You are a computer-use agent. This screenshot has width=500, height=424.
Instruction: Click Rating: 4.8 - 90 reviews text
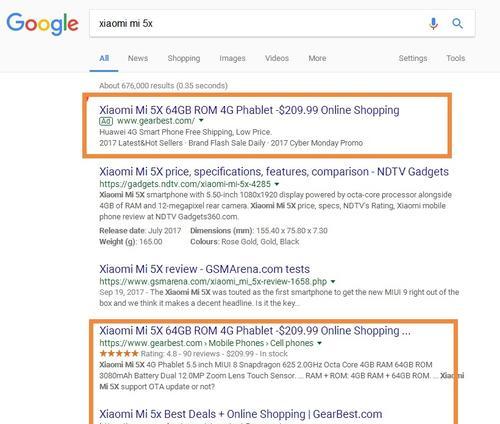click(x=180, y=354)
